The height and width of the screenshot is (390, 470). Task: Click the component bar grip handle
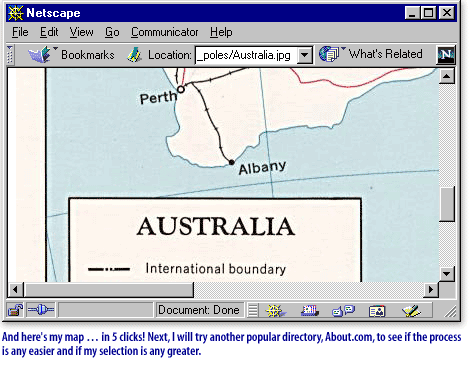click(253, 311)
